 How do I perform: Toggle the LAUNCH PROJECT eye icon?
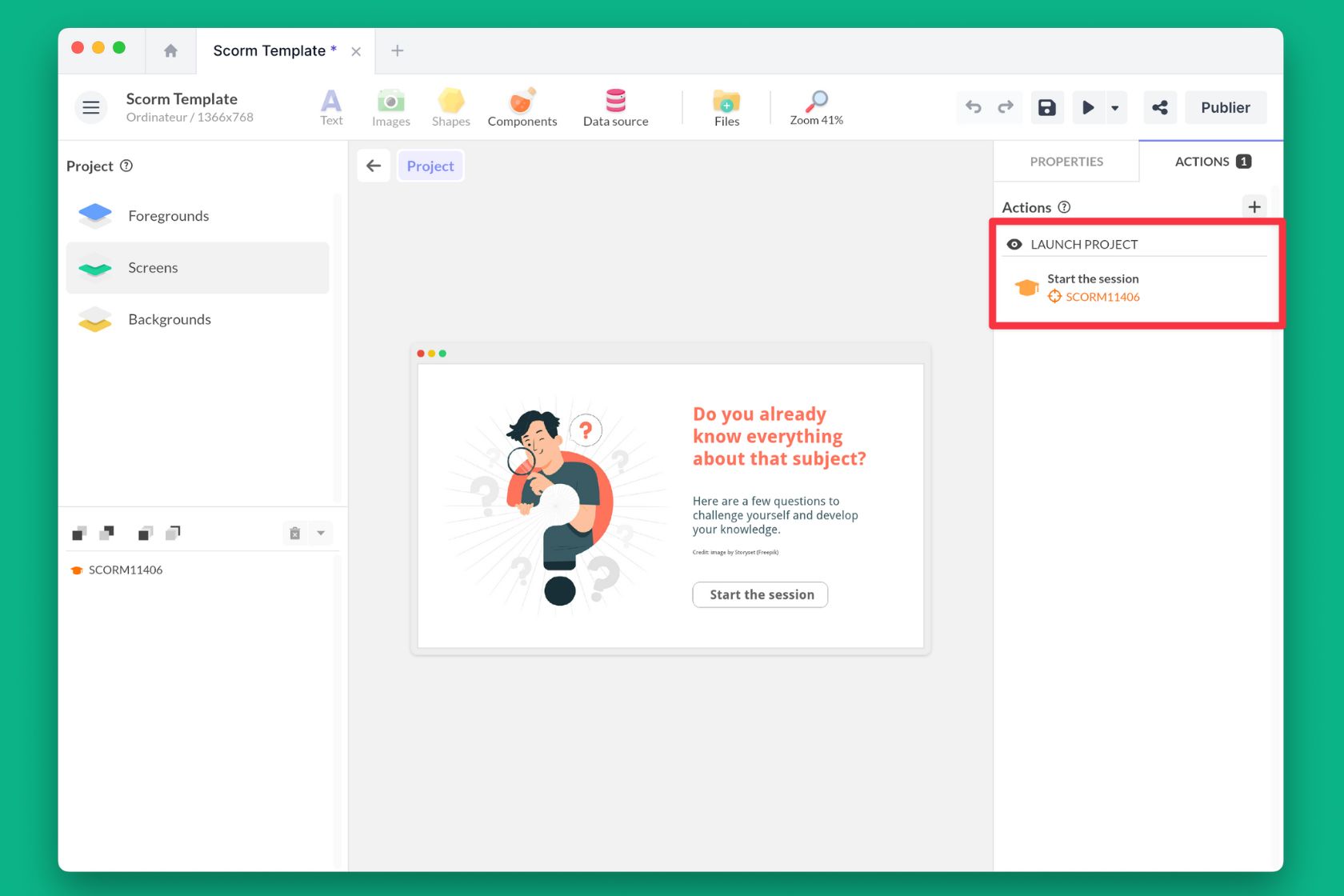[x=1014, y=244]
